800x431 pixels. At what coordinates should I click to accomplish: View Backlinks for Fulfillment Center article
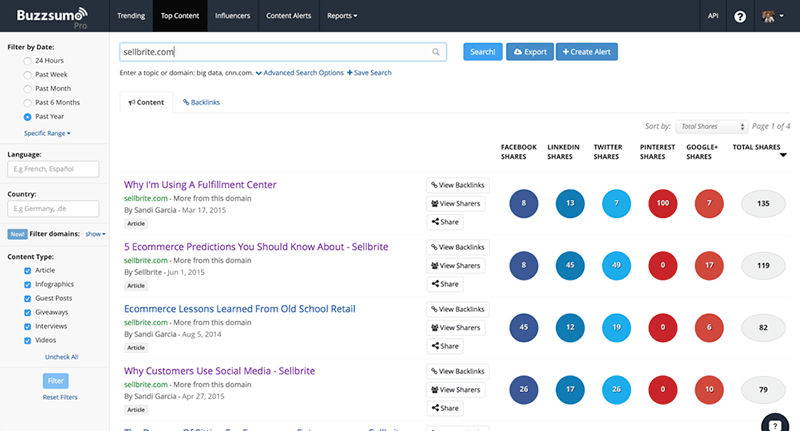[x=458, y=185]
